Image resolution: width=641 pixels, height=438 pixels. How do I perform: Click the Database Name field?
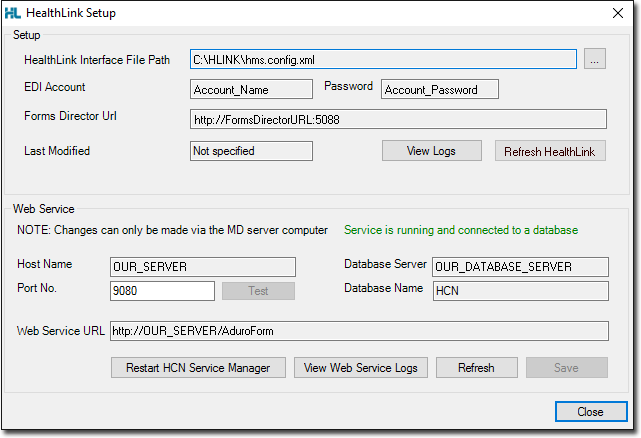tap(520, 291)
